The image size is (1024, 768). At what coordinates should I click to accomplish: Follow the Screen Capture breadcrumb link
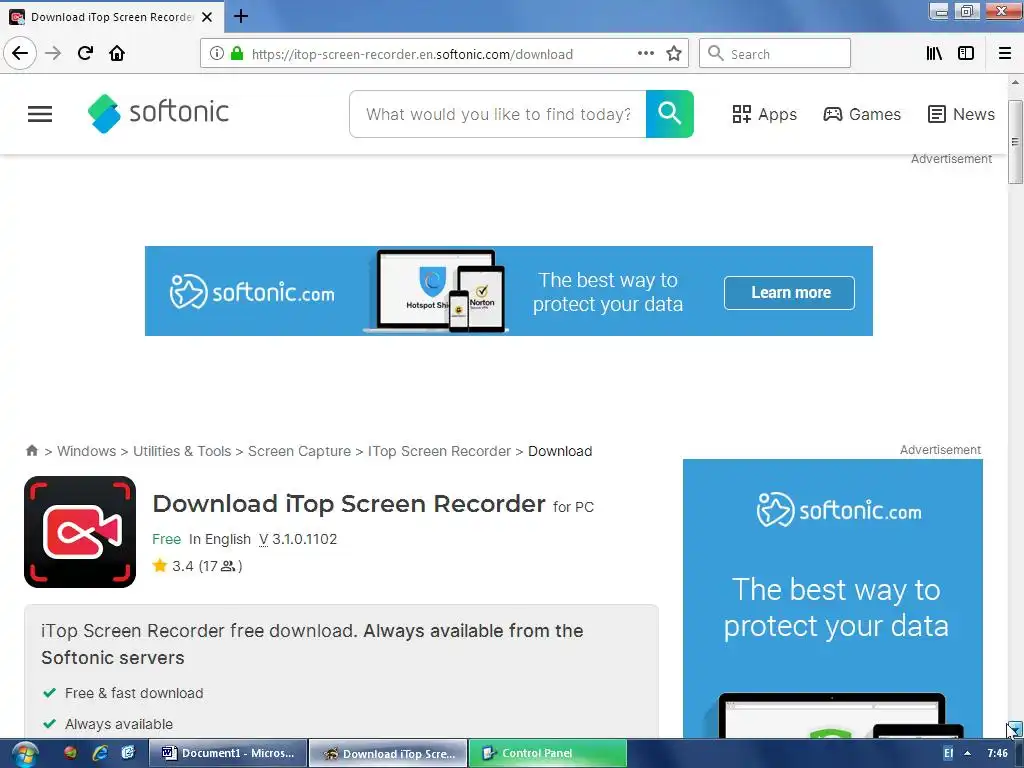pyautogui.click(x=299, y=451)
